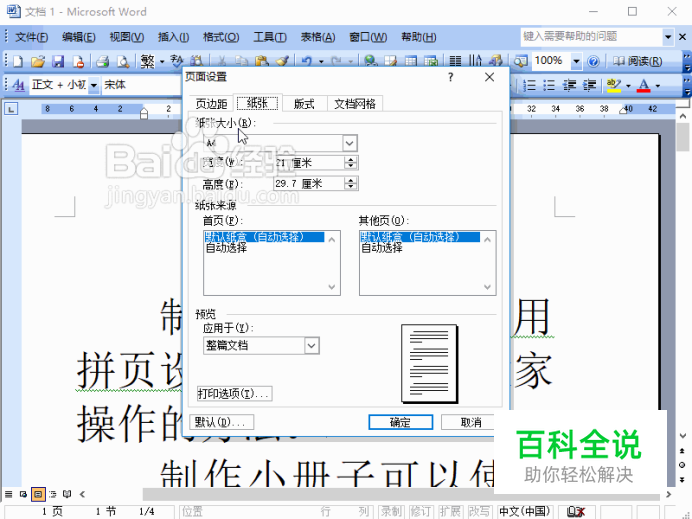Image resolution: width=692 pixels, height=519 pixels.
Task: Open a file with the Open folder icon
Action: (x=38, y=61)
